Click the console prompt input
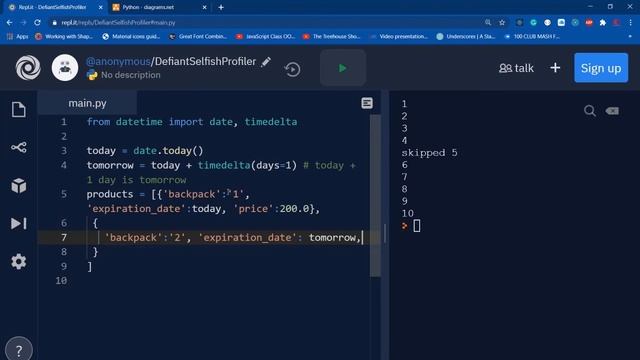This screenshot has width=640, height=360. coord(417,226)
